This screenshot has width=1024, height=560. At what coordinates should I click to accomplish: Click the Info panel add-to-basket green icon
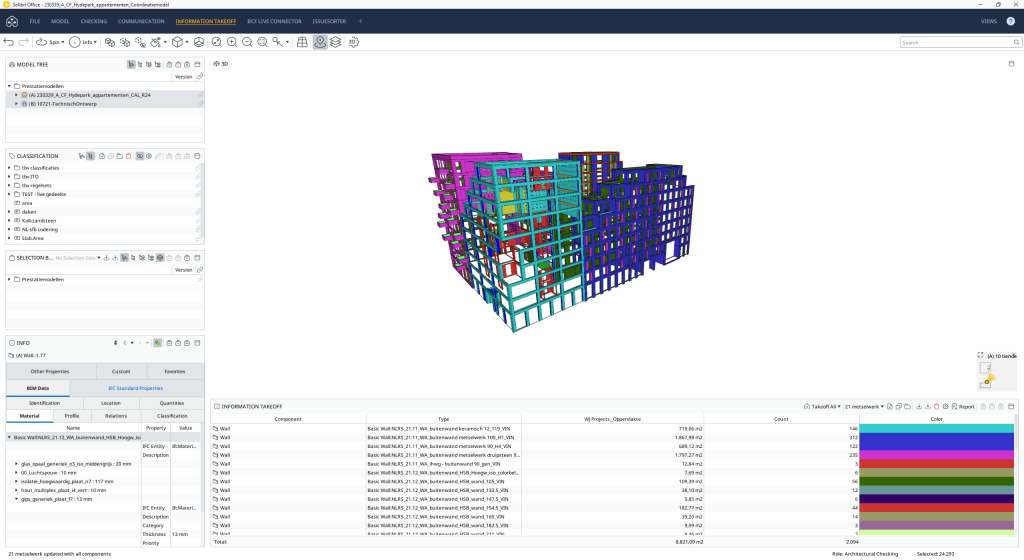click(x=169, y=343)
